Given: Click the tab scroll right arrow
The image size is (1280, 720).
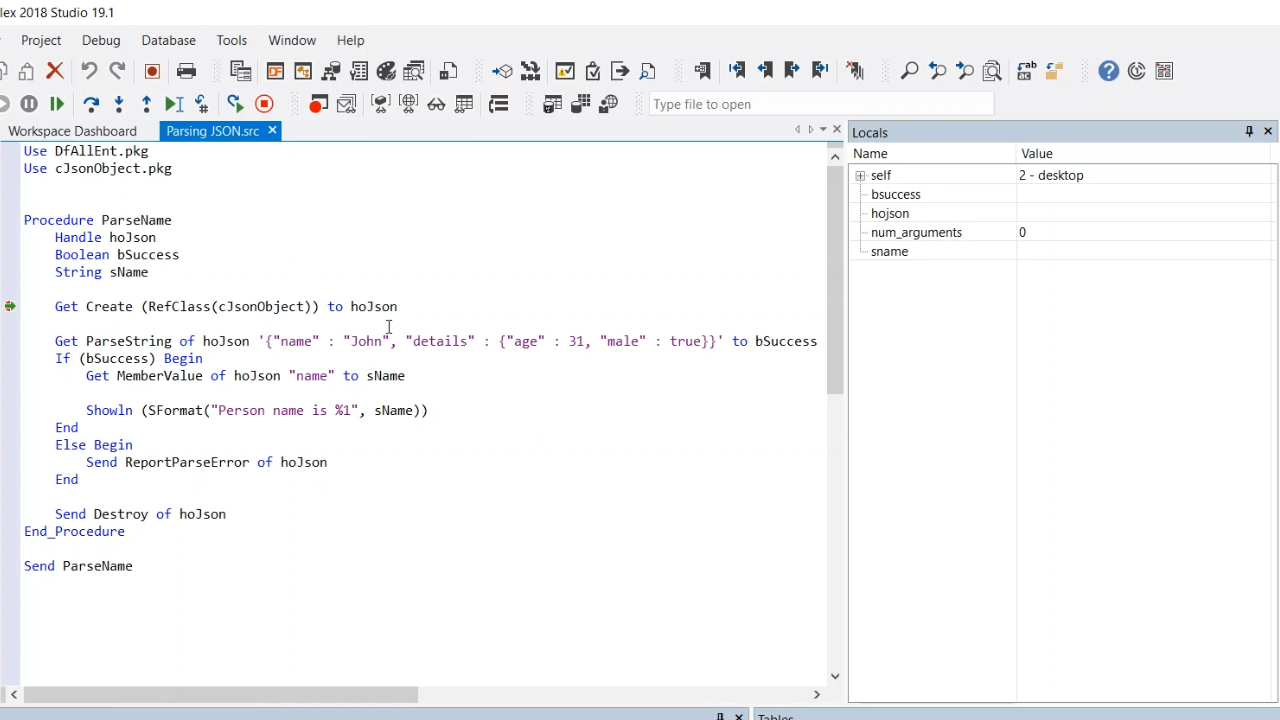Looking at the screenshot, I should [810, 130].
